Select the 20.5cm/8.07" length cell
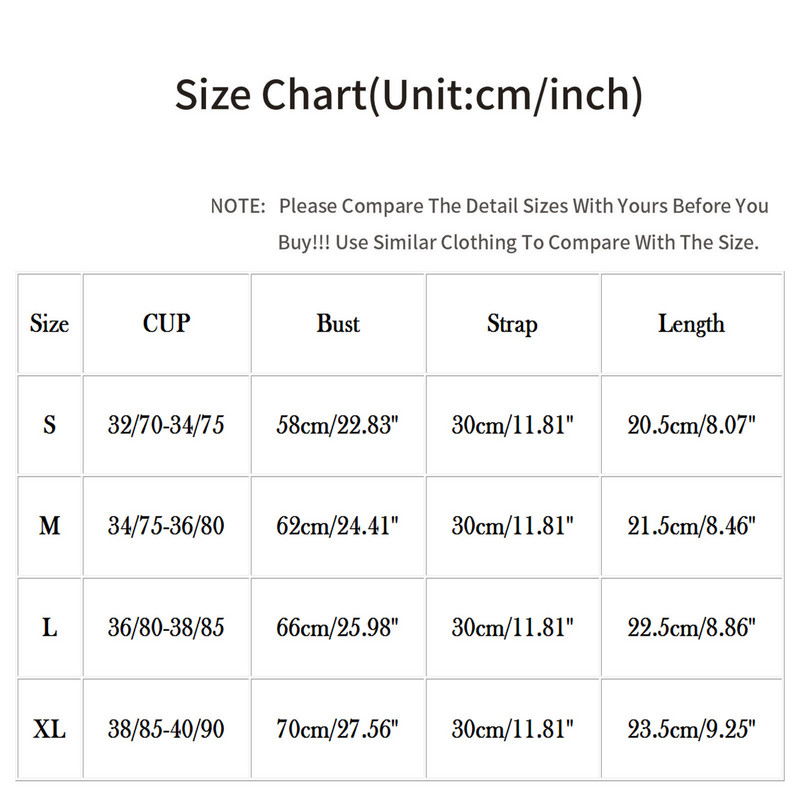800x800 pixels. [x=691, y=425]
